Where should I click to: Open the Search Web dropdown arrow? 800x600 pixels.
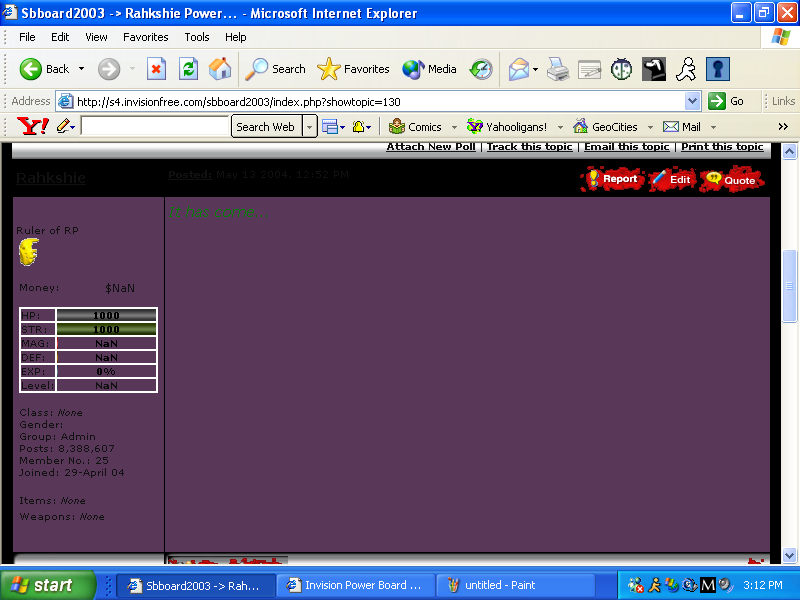pyautogui.click(x=310, y=127)
